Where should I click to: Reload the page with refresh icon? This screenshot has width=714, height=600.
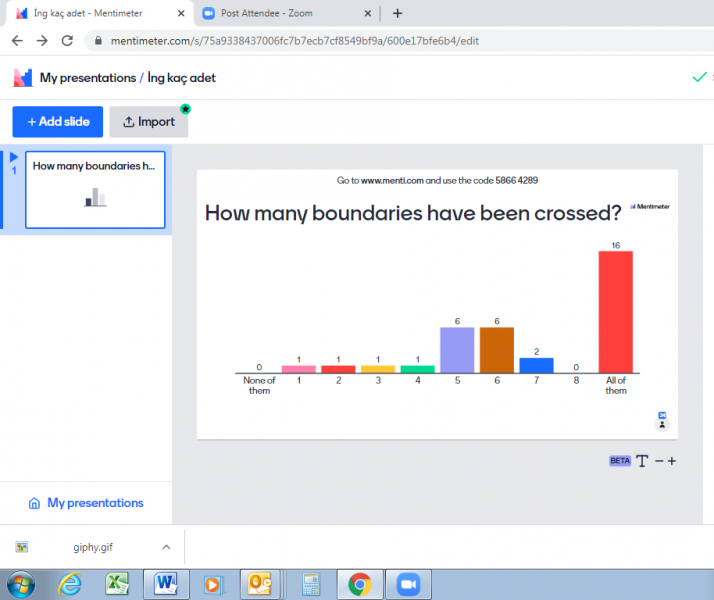point(67,41)
